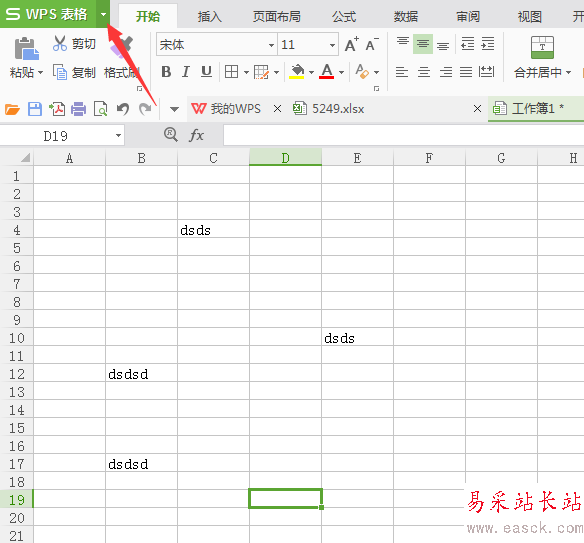Export to PDF icon
Viewport: 584px width, 543px height.
[x=57, y=109]
